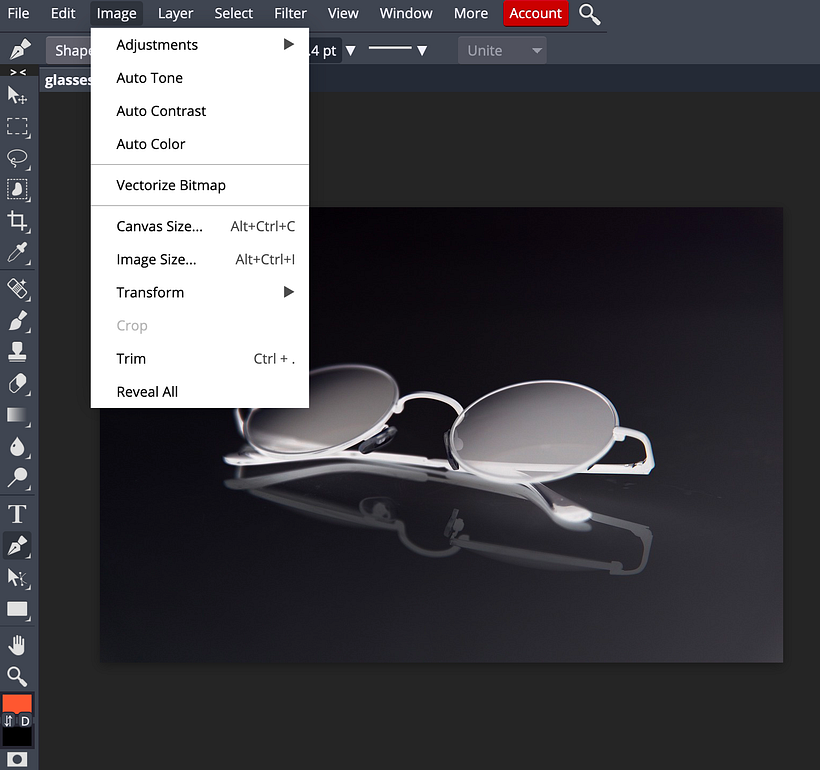Reset default colors with D button
Screen dimensions: 820x770
tap(25, 721)
